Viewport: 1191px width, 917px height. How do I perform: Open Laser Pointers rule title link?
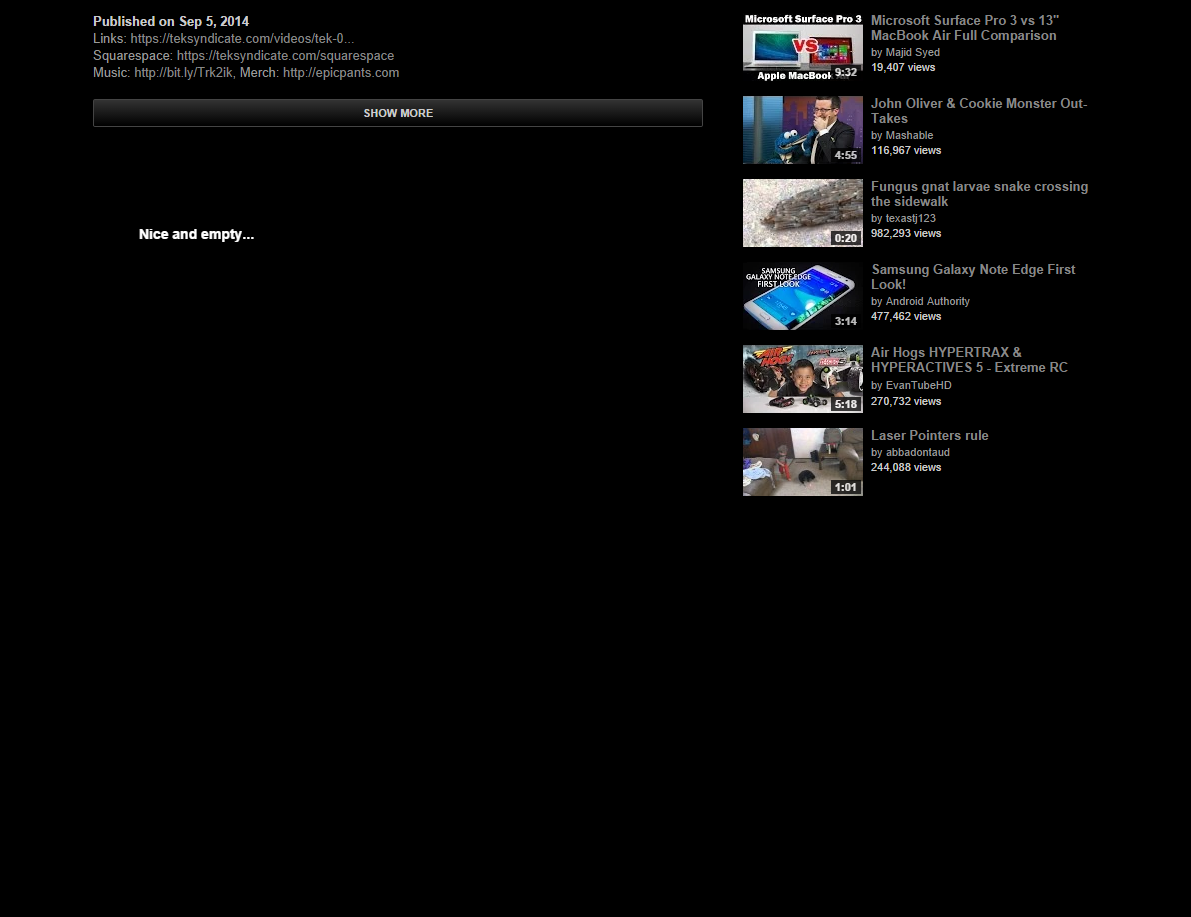[930, 435]
